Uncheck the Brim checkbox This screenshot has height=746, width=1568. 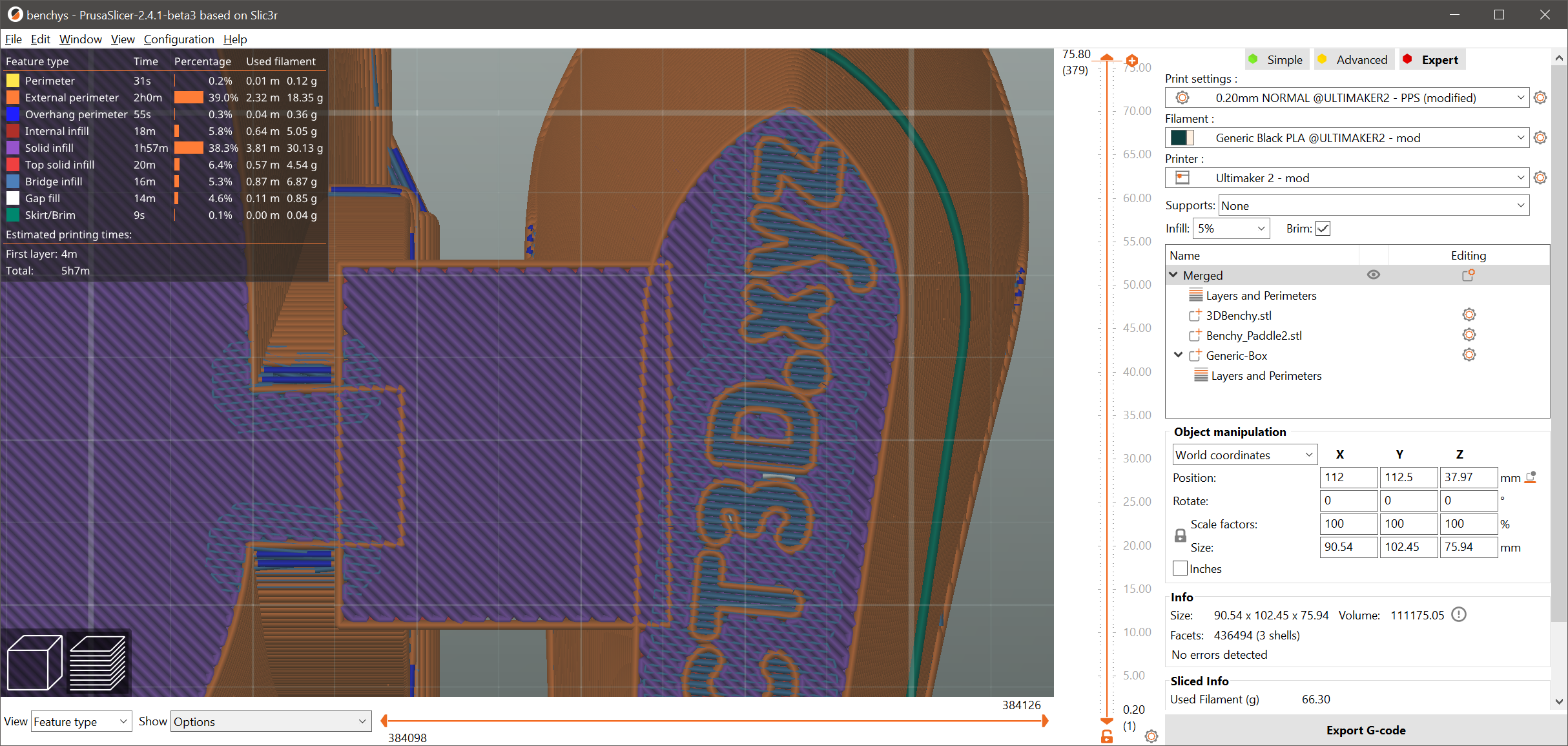coord(1323,229)
